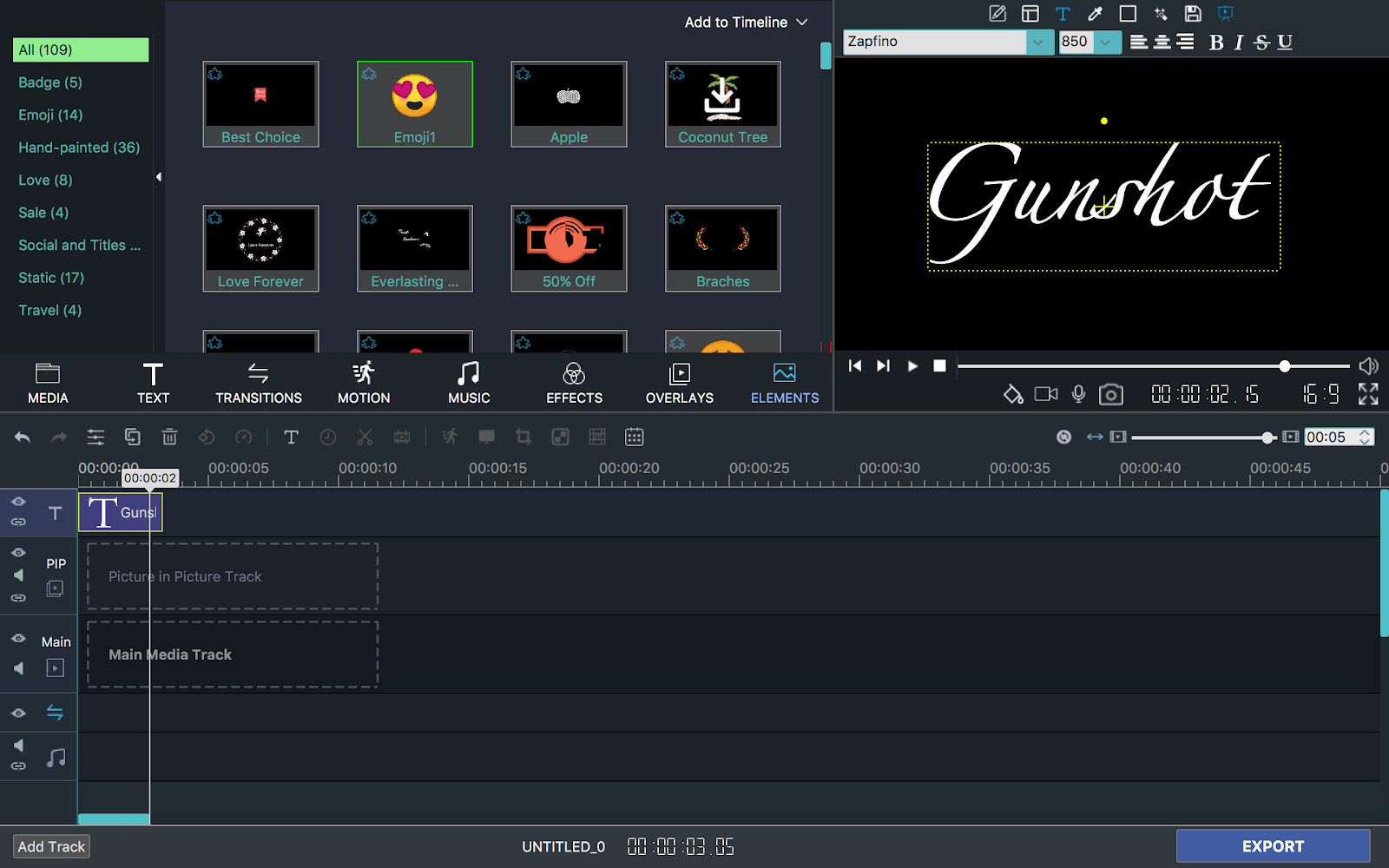This screenshot has width=1389, height=868.
Task: Click the 00:00:02 playhead marker
Action: click(150, 478)
